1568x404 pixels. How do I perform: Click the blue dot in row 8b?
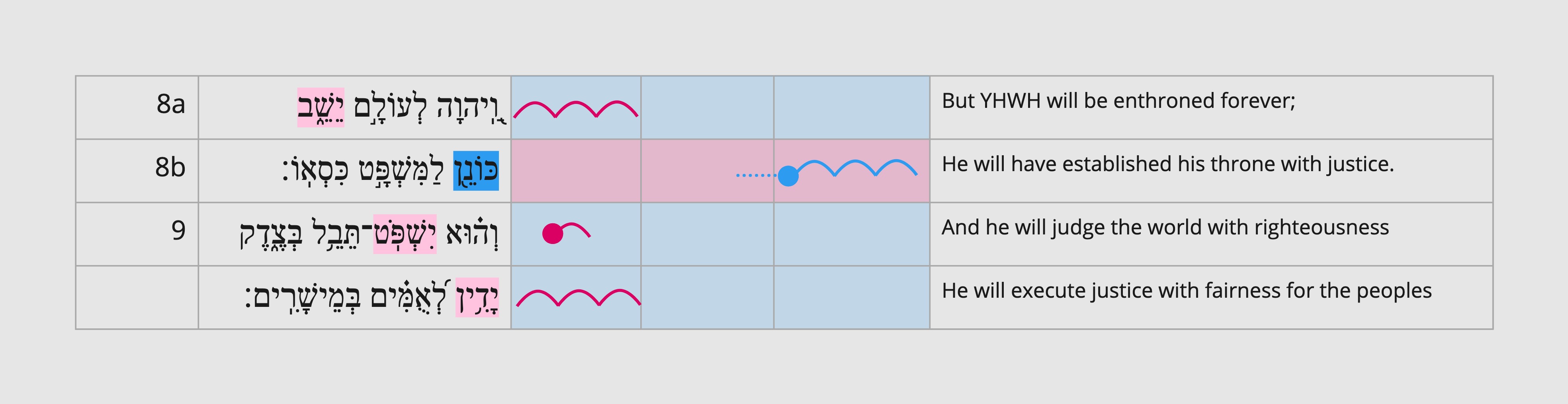click(x=788, y=176)
